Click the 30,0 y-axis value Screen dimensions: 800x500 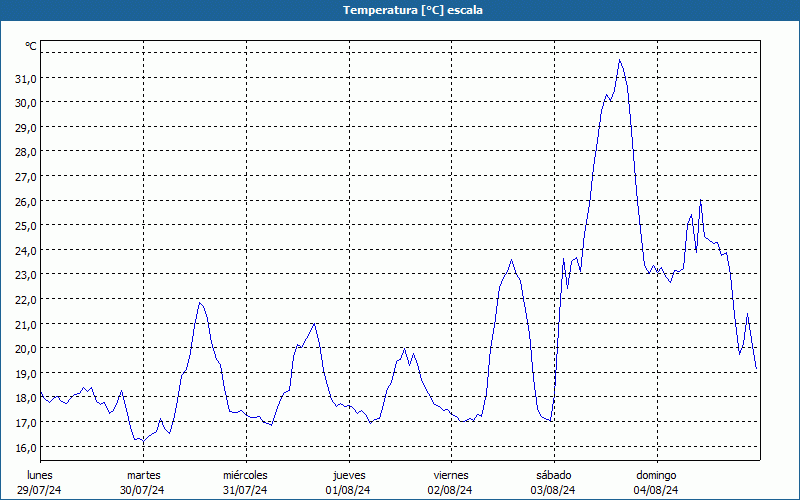(26, 103)
